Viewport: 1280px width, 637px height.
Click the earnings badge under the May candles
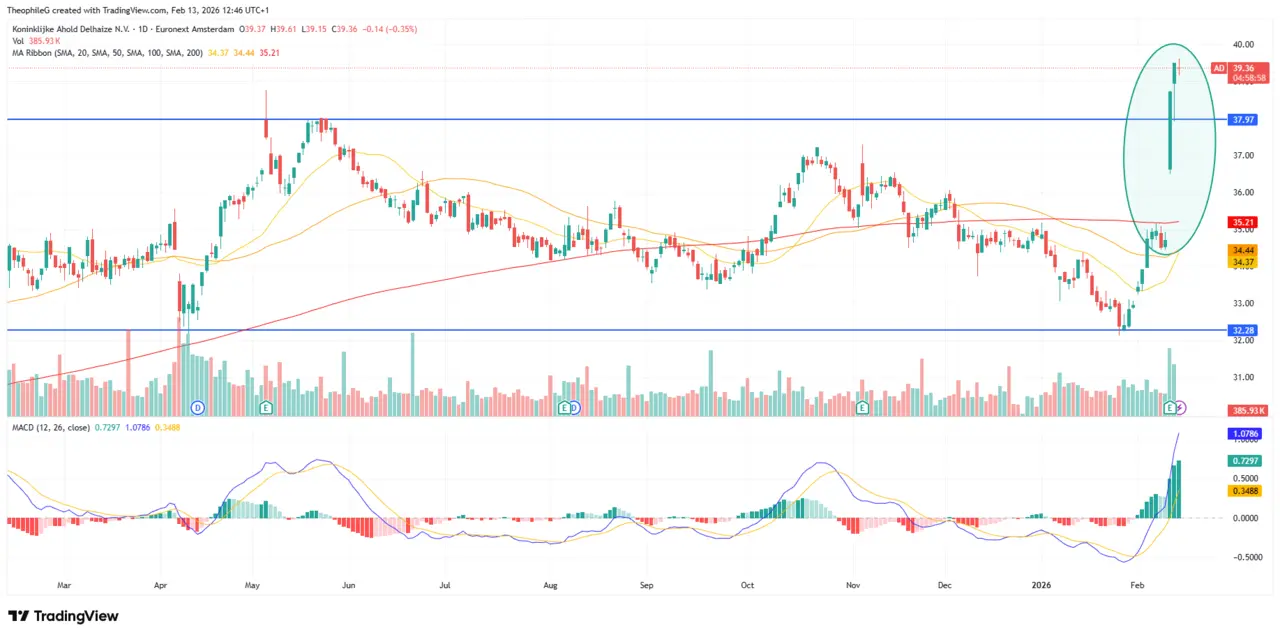(266, 408)
